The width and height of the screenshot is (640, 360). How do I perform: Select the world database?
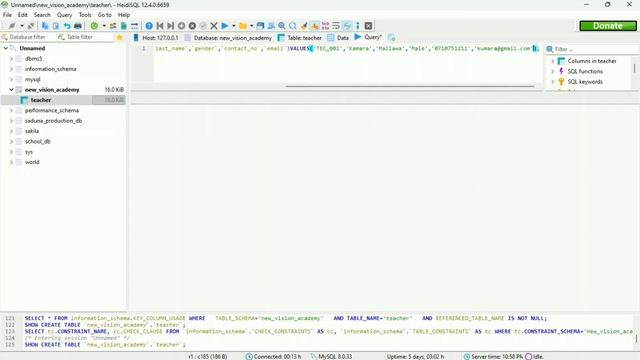coord(32,162)
